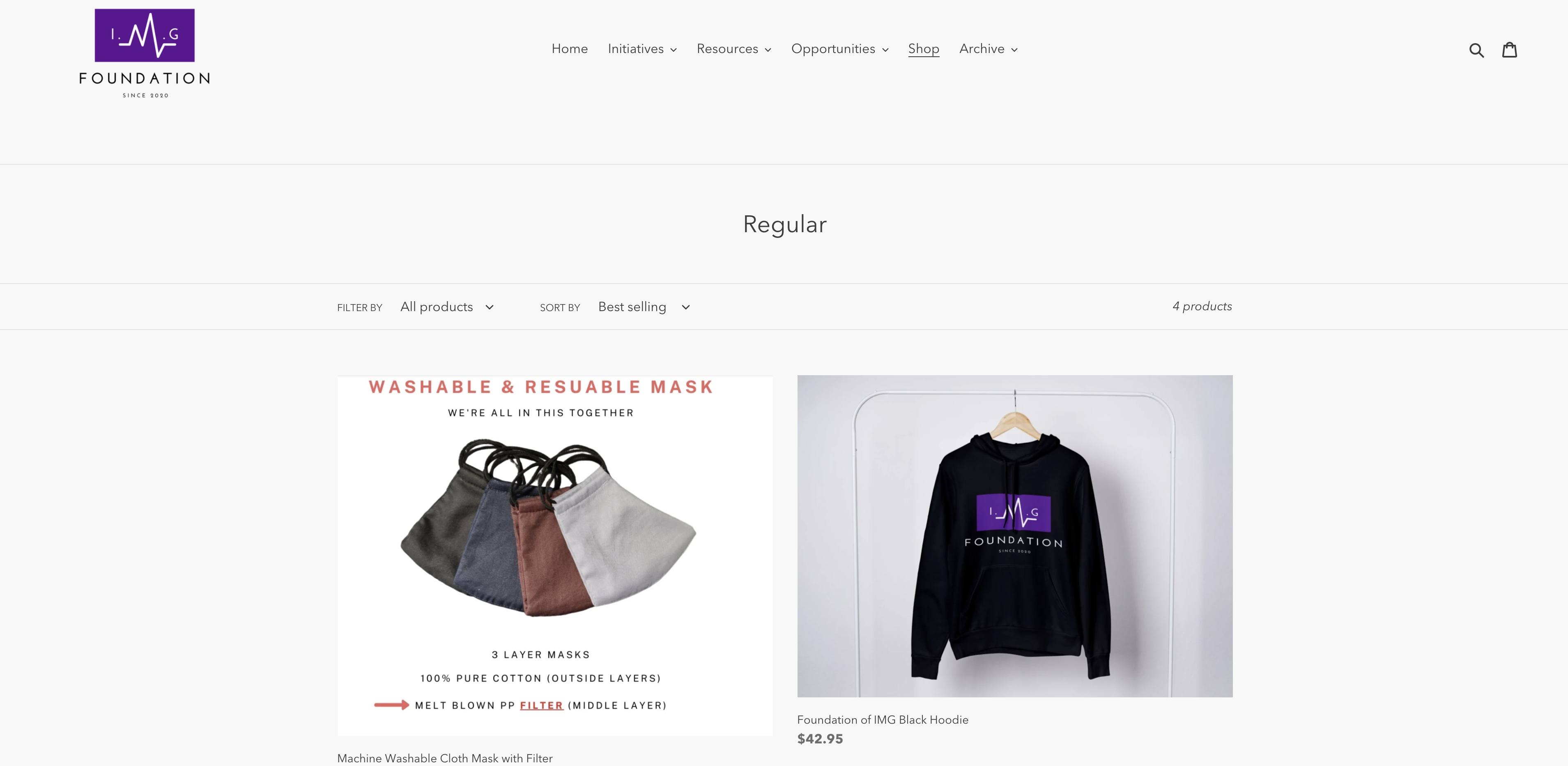Screen dimensions: 1568x766
Task: Open the Best selling sort dropdown
Action: (x=644, y=307)
